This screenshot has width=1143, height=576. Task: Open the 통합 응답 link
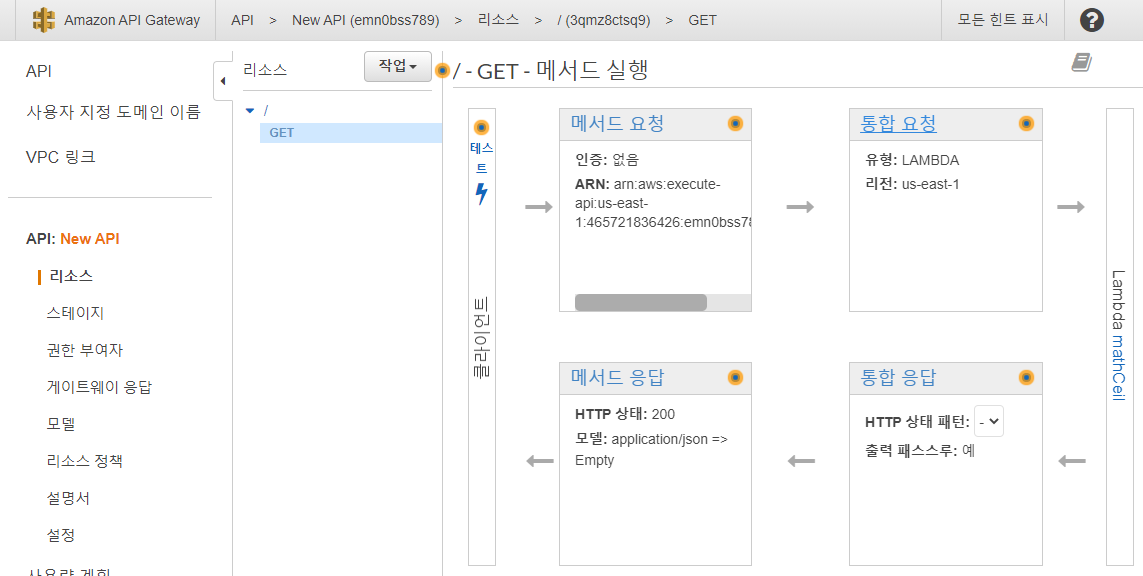tap(898, 378)
